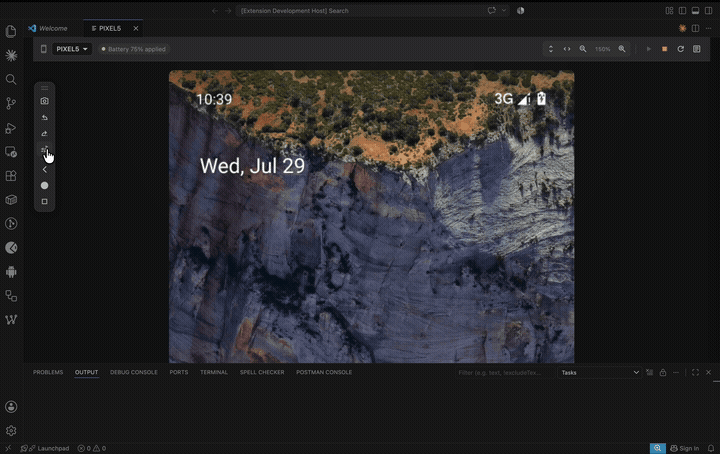The width and height of the screenshot is (720, 454).
Task: Open the Accounts menu icon
Action: coord(11,407)
